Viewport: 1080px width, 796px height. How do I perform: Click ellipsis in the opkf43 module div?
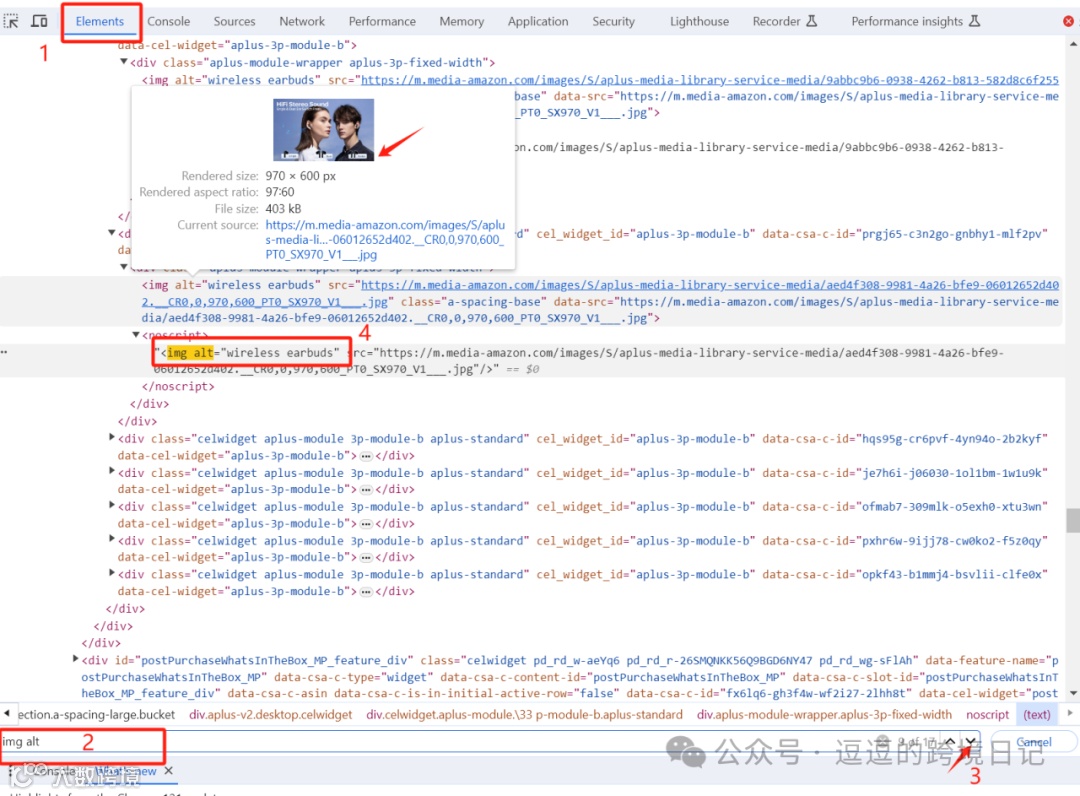pos(366,591)
